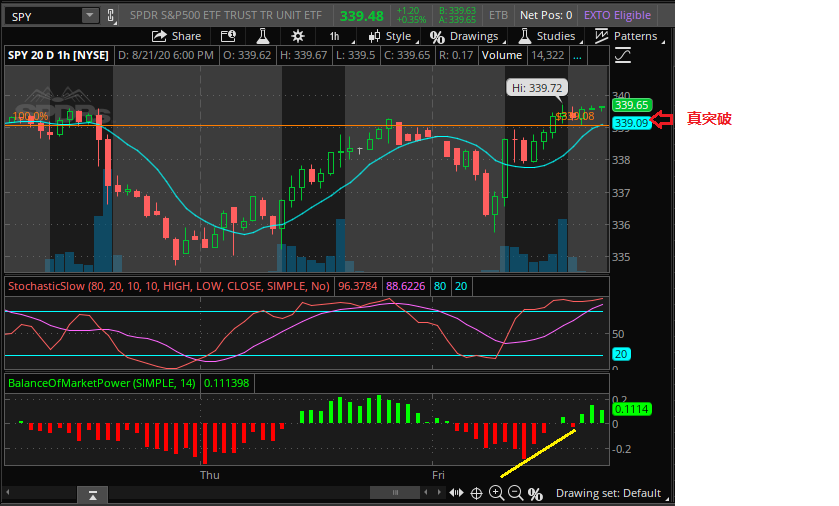The image size is (839, 506).
Task: Click the O: 339.62 open value
Action: (247, 56)
